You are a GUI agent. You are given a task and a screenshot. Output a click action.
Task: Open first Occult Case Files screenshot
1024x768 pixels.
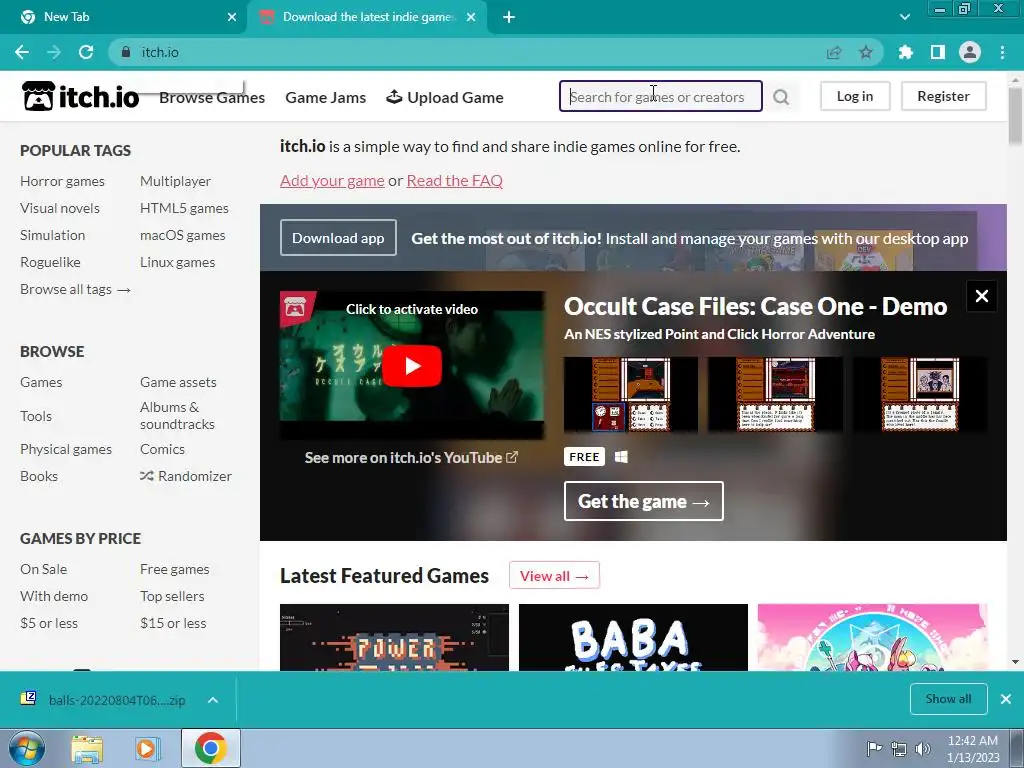630,394
